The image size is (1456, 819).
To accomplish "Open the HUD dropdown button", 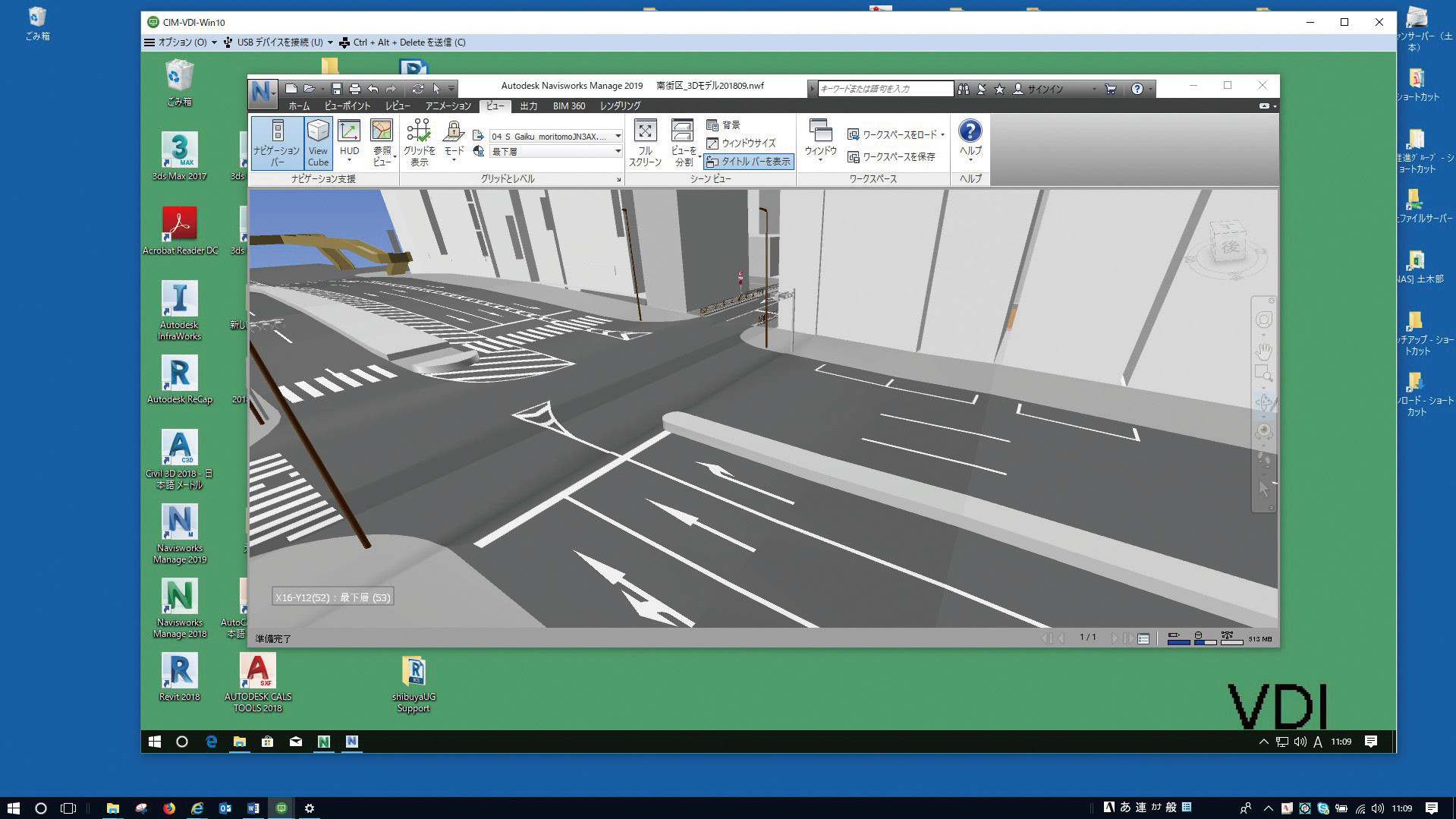I will [349, 143].
